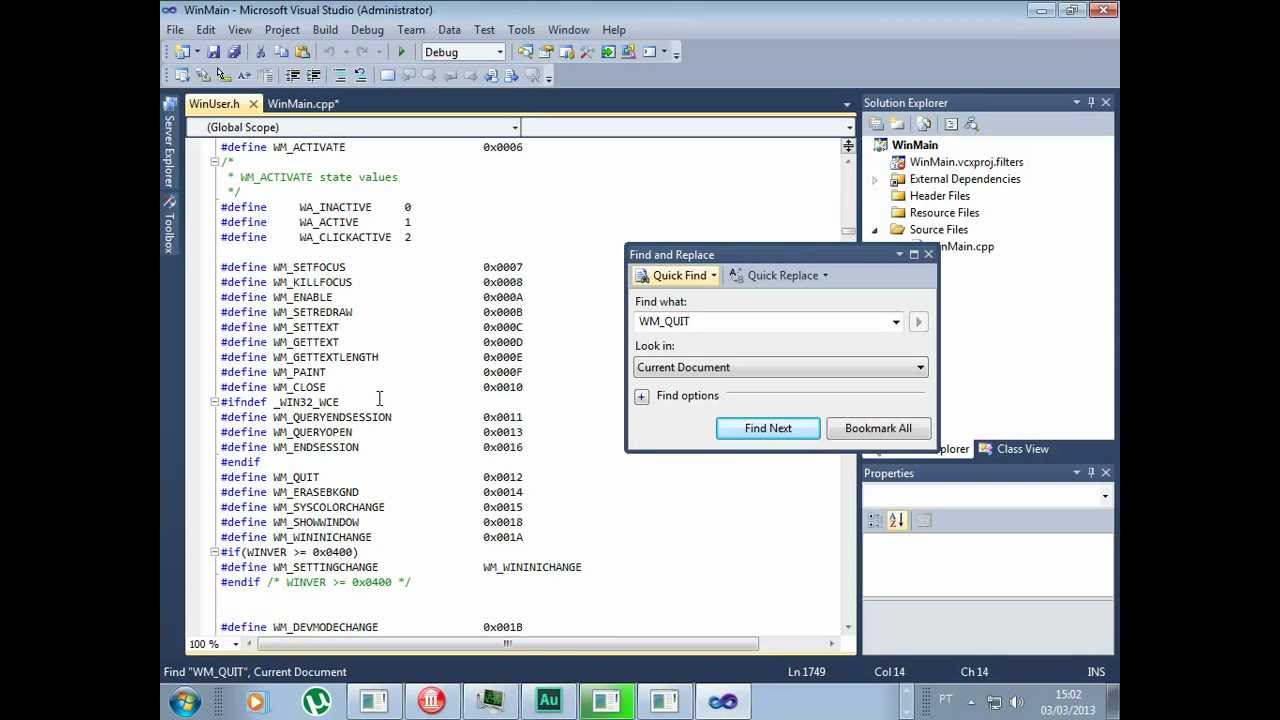Select the Quick Find mode button

(675, 276)
